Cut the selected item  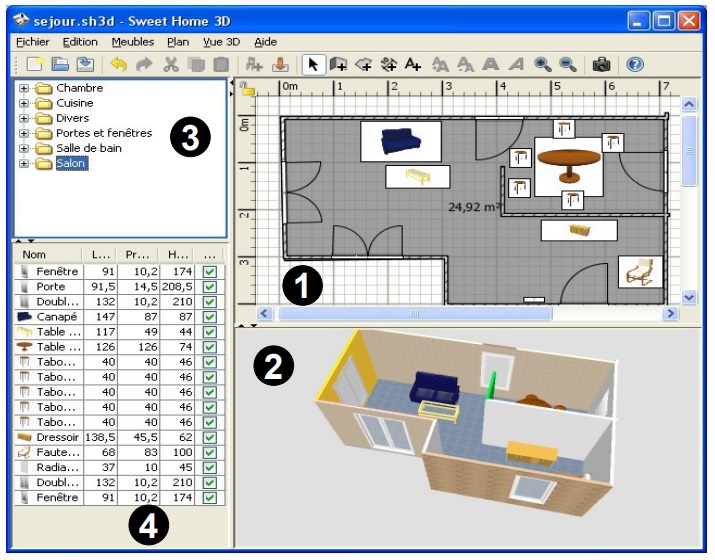(171, 64)
